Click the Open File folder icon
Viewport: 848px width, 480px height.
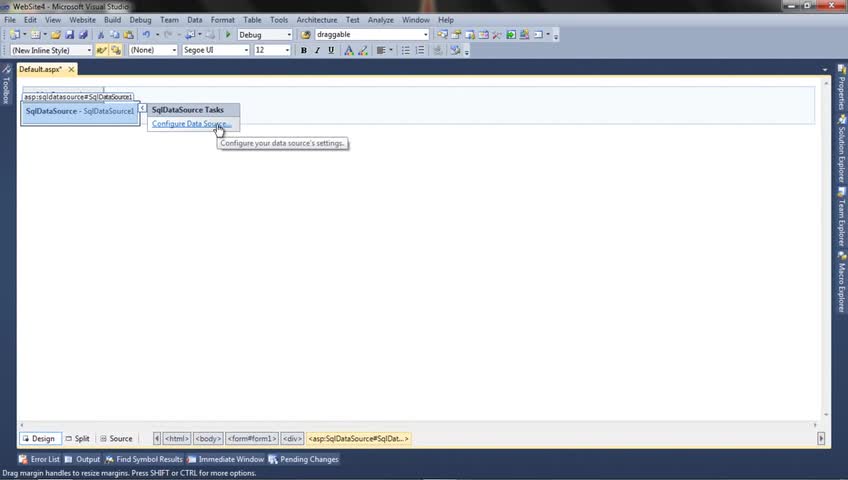pos(56,35)
